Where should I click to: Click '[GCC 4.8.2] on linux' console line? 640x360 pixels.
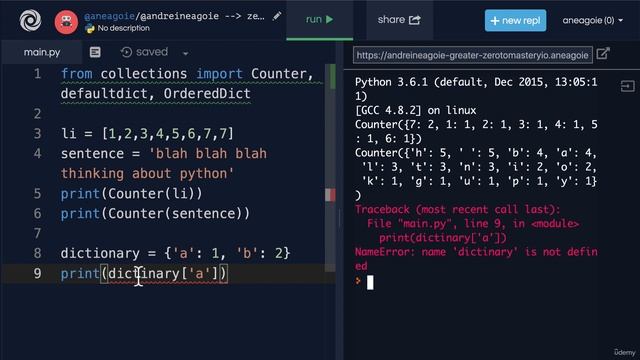416,110
